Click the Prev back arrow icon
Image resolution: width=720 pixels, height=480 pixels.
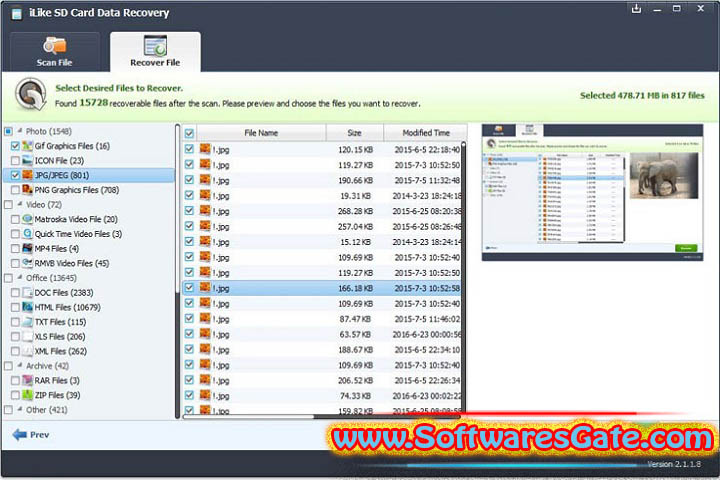pos(20,435)
